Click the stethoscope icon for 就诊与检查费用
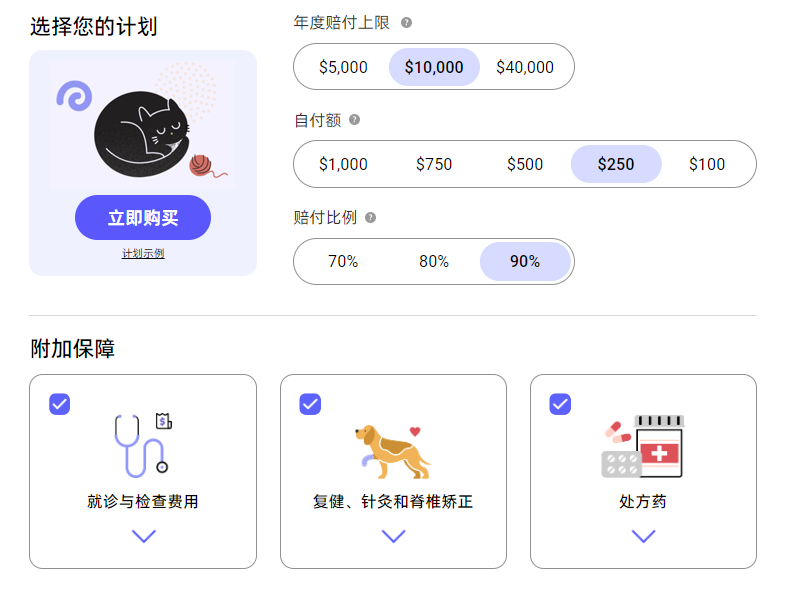The image size is (811, 592). click(x=143, y=445)
